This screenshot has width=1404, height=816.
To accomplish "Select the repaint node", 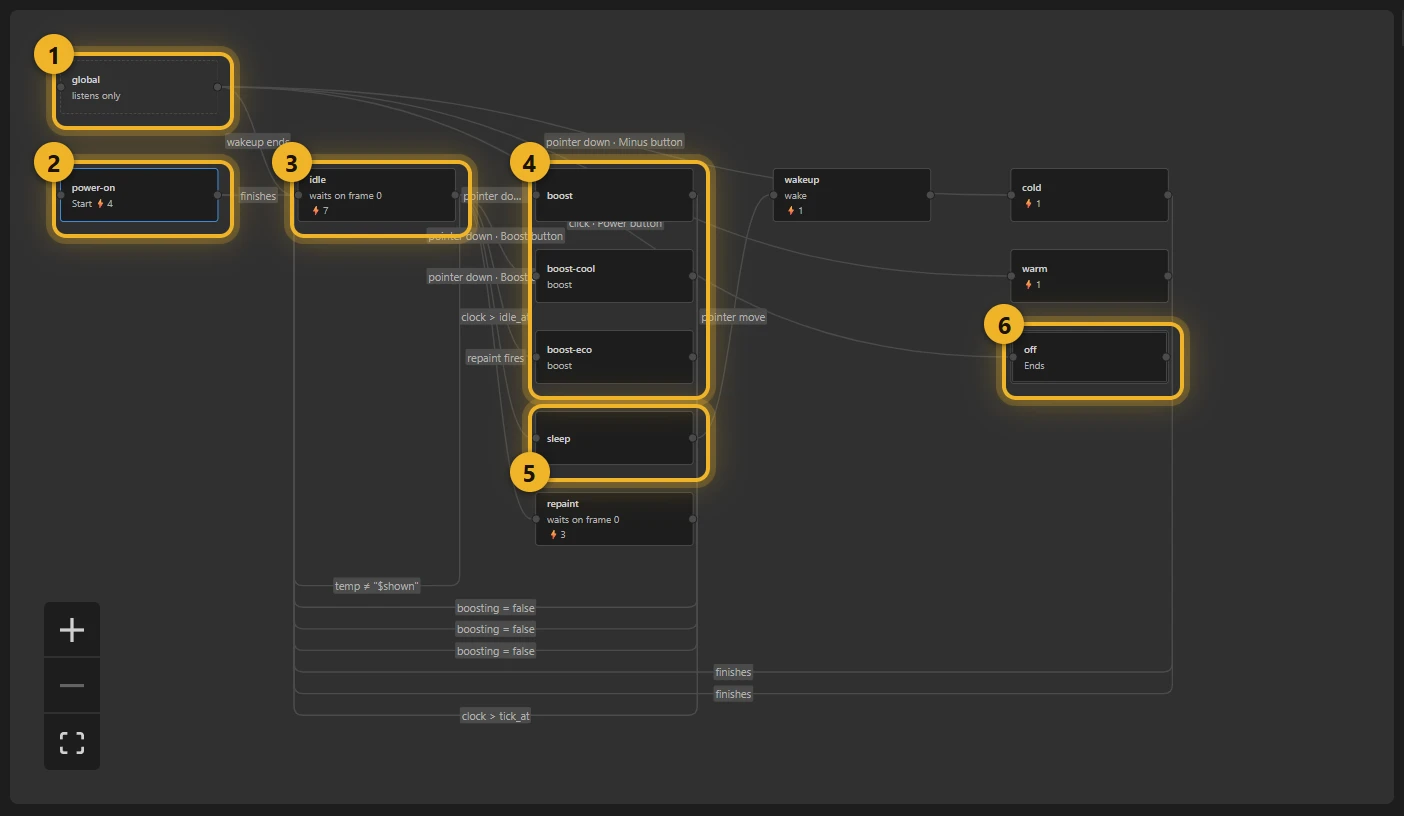I will 614,519.
